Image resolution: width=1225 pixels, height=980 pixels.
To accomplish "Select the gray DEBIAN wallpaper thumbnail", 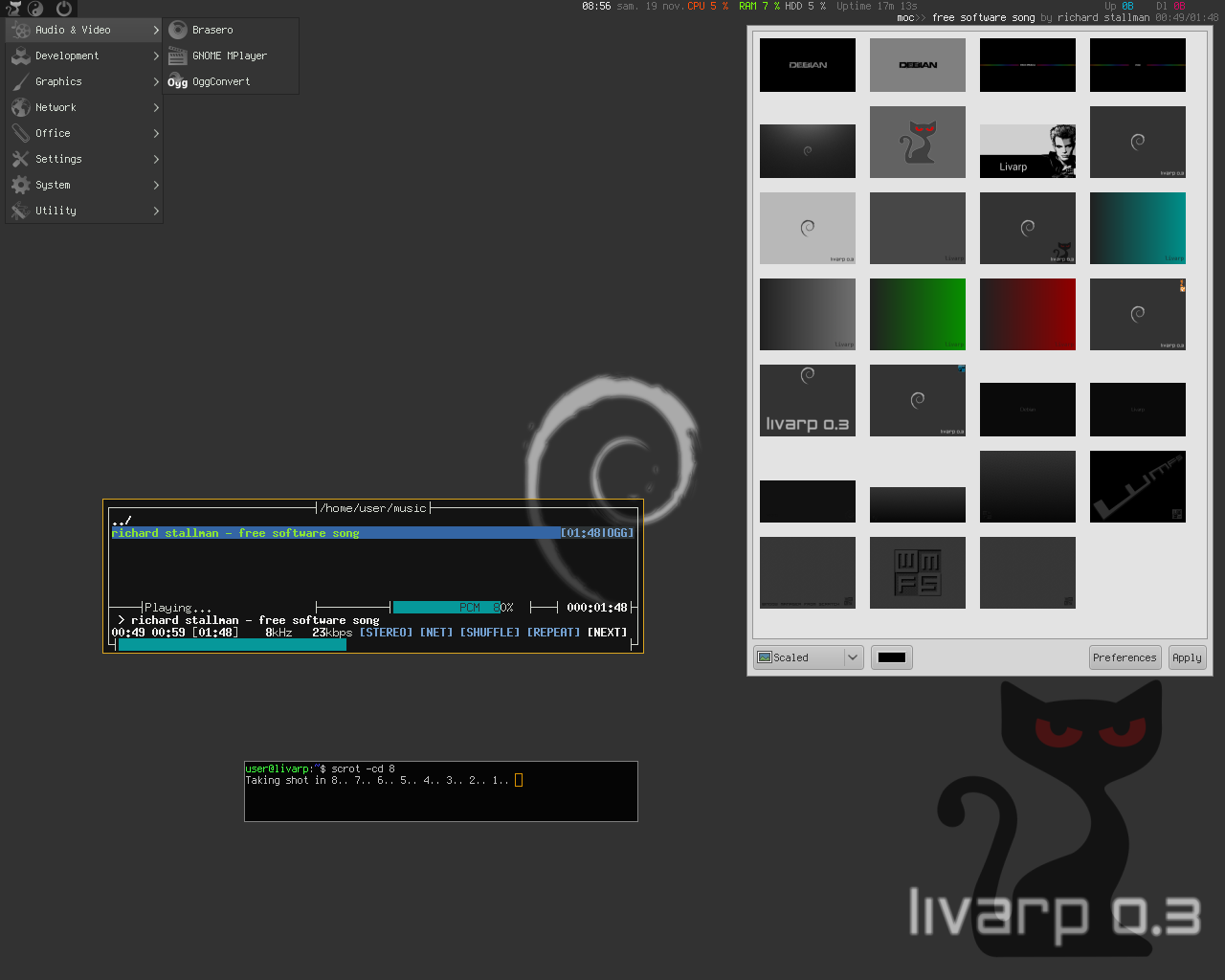I will click(x=918, y=65).
